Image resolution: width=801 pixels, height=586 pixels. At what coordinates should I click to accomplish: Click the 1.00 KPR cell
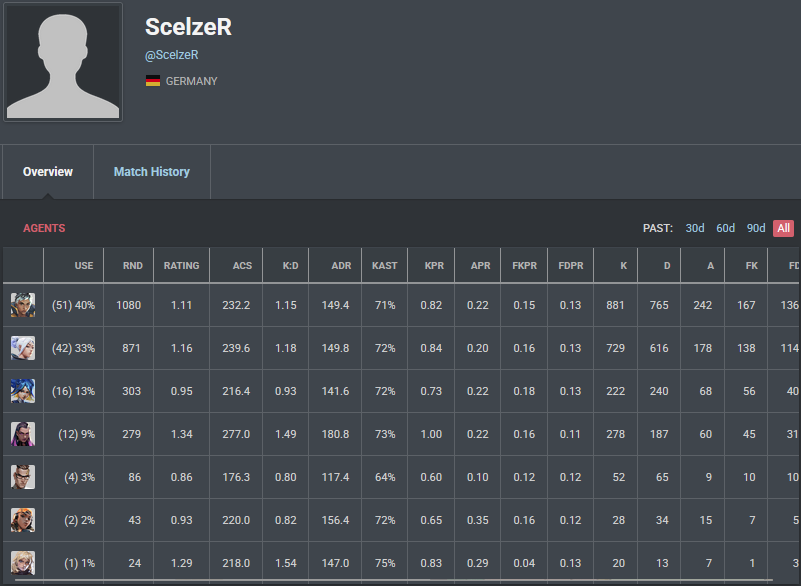[431, 434]
